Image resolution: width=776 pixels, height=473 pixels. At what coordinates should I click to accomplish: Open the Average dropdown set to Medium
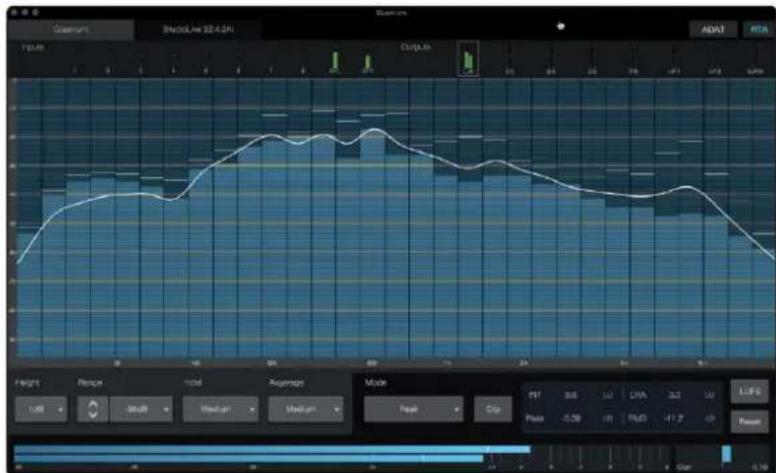tap(306, 409)
